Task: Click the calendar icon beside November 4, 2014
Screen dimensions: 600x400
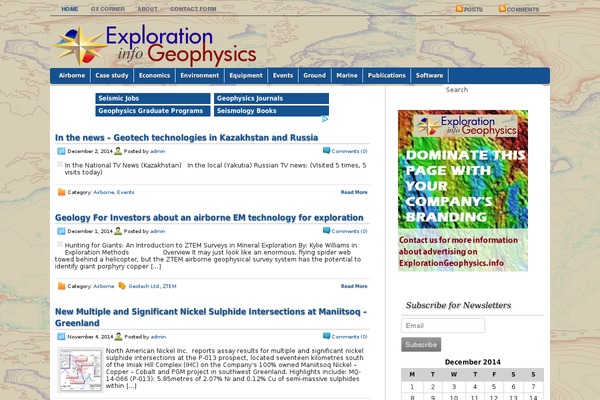Action: point(61,337)
